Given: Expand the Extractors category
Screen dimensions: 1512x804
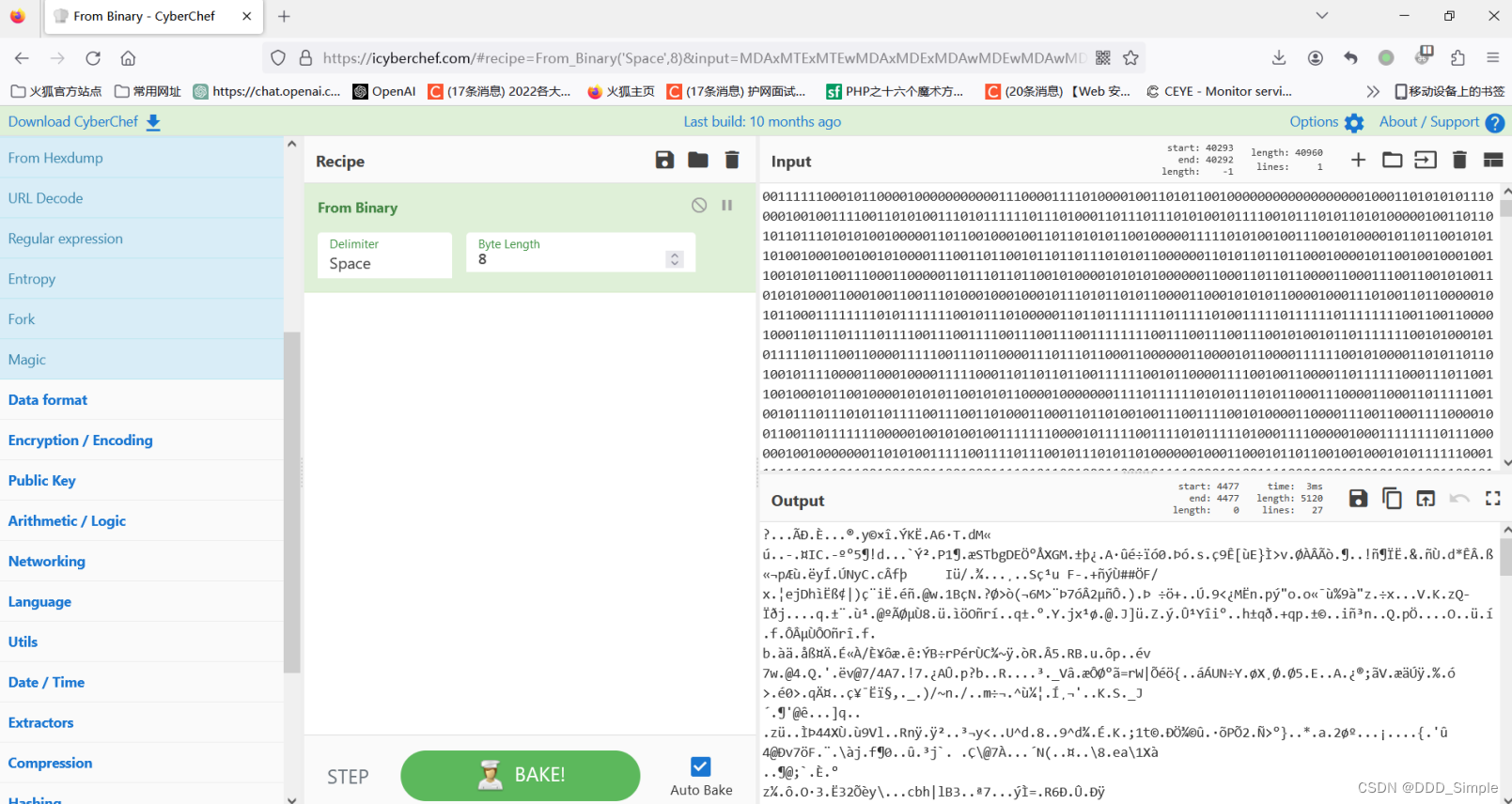Looking at the screenshot, I should (x=141, y=723).
